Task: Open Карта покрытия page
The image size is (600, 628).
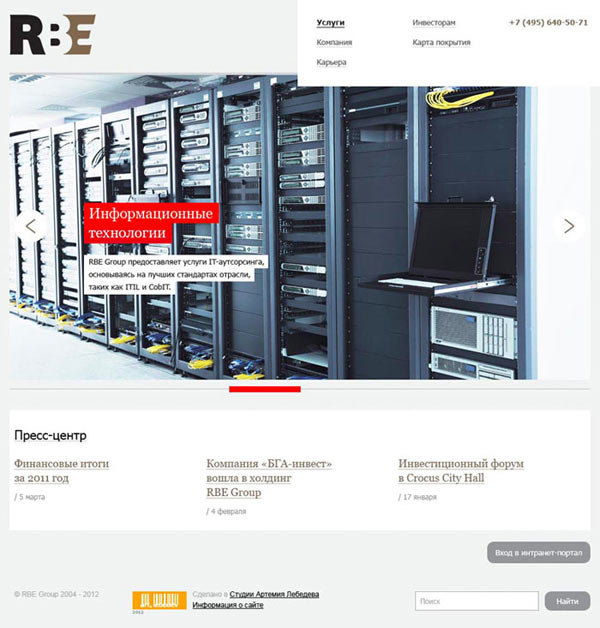Action: tap(441, 42)
